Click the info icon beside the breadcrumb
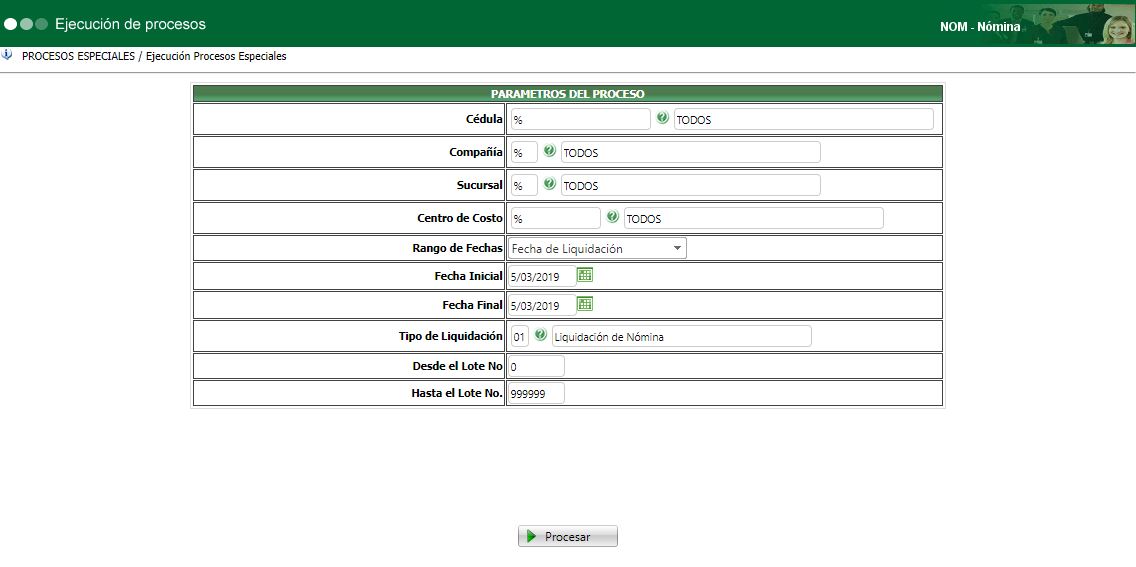Screen dimensions: 1136x567 (8, 55)
